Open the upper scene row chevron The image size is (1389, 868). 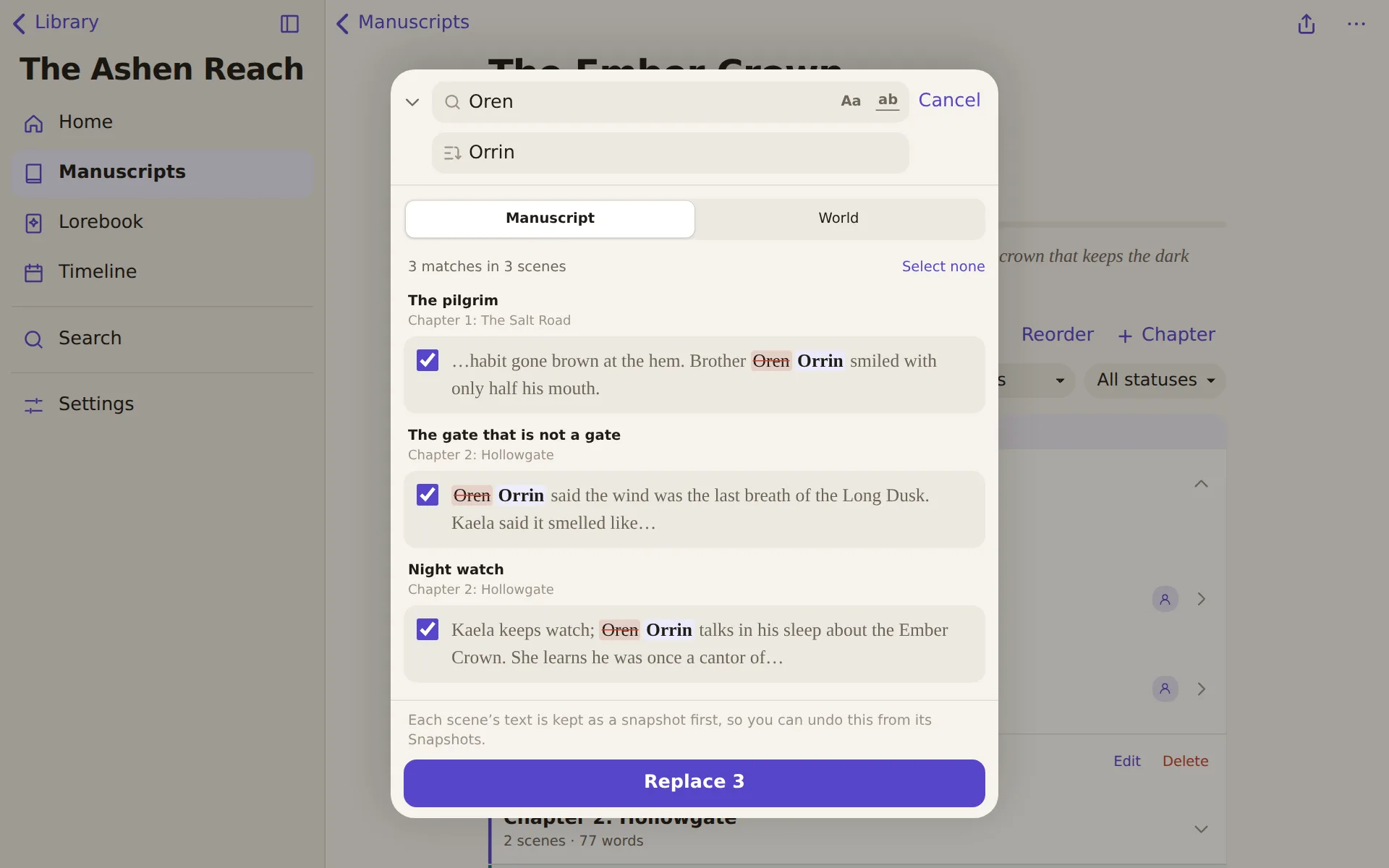click(1201, 599)
